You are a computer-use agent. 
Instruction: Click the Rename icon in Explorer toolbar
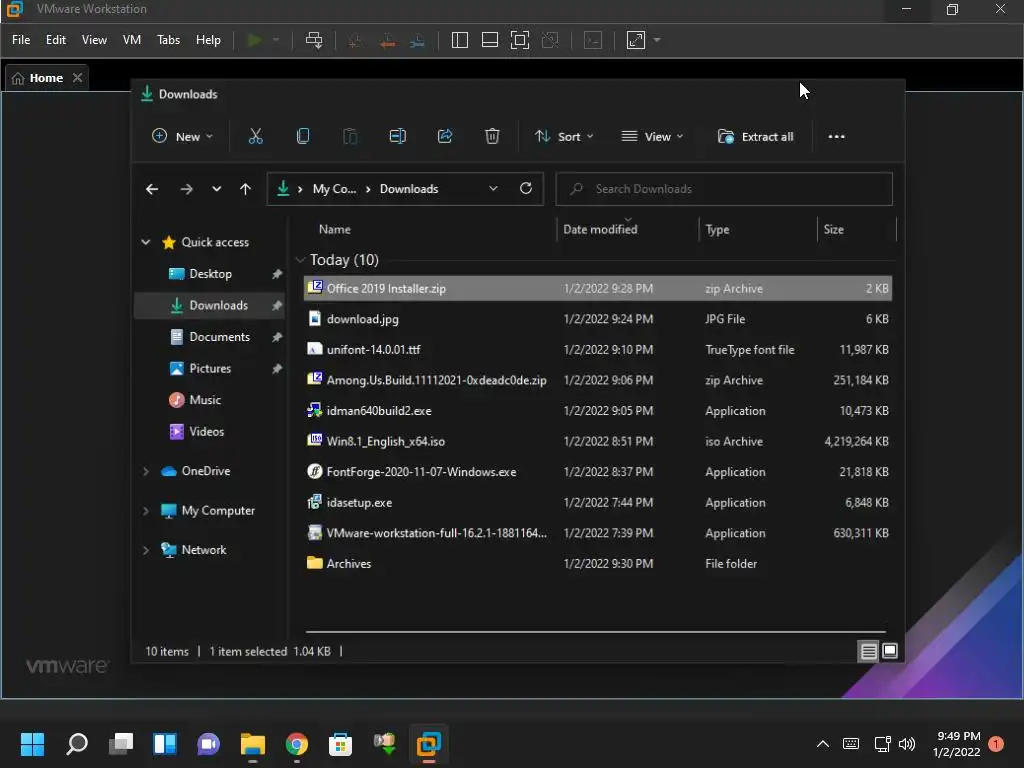[398, 136]
